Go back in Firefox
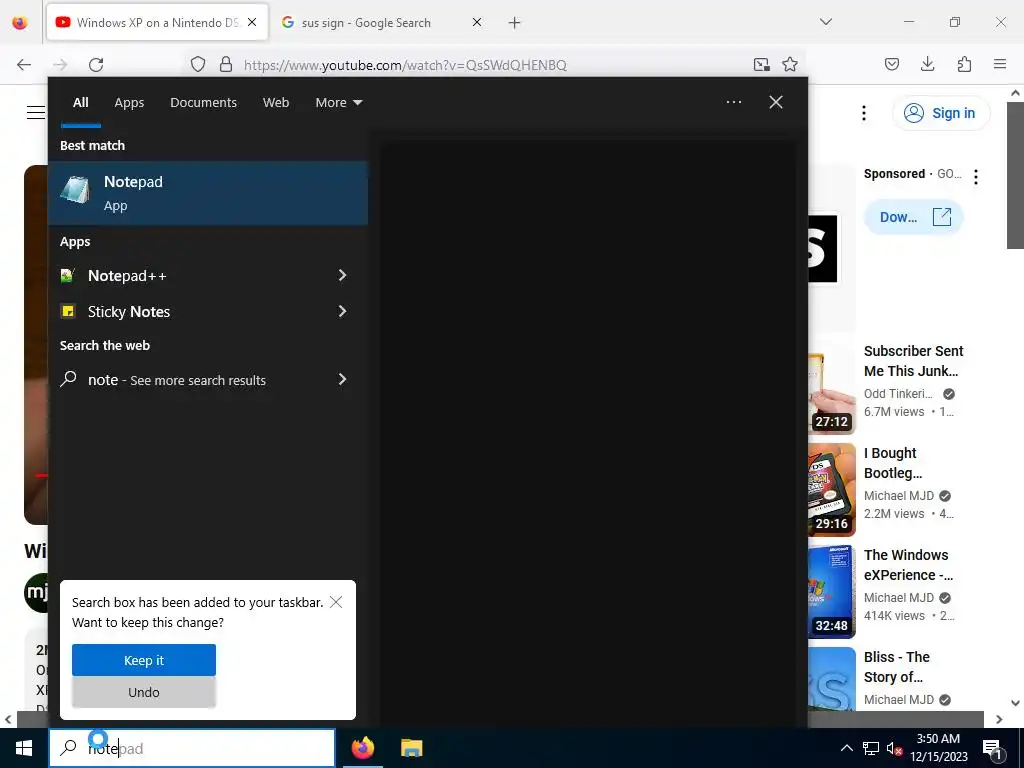This screenshot has width=1024, height=768. 24,64
